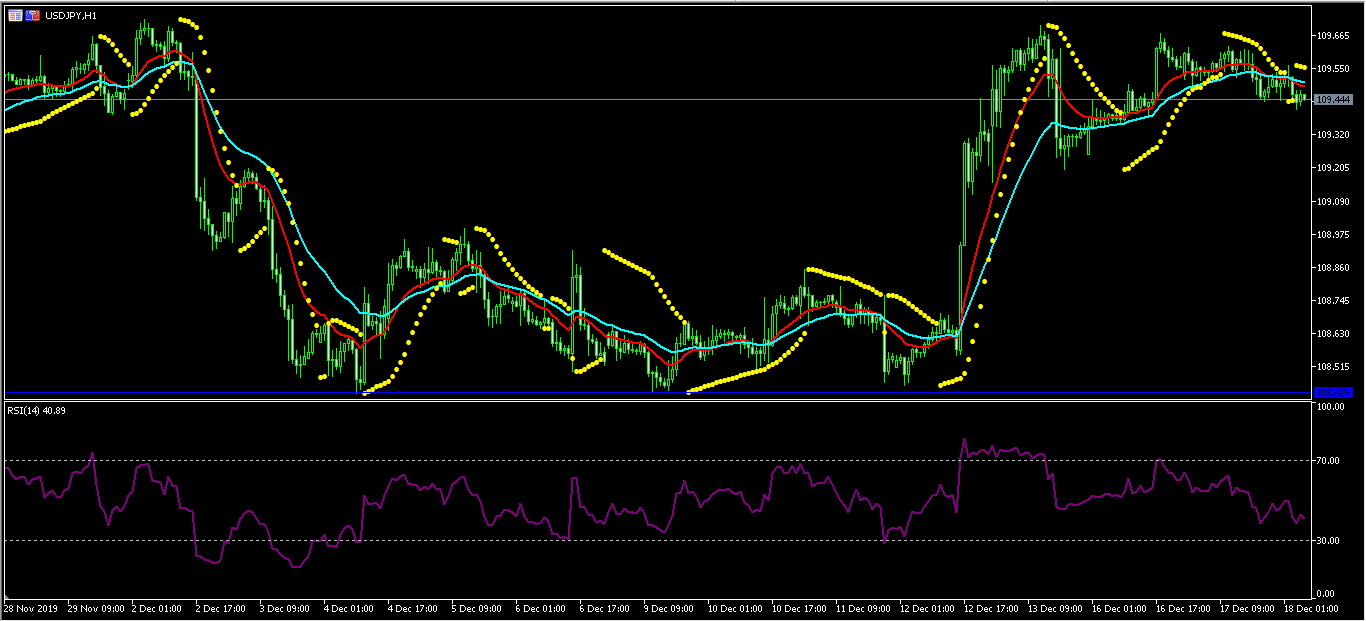1366x621 pixels.
Task: Click the 2 Dec 17:00 time label
Action: click(221, 608)
